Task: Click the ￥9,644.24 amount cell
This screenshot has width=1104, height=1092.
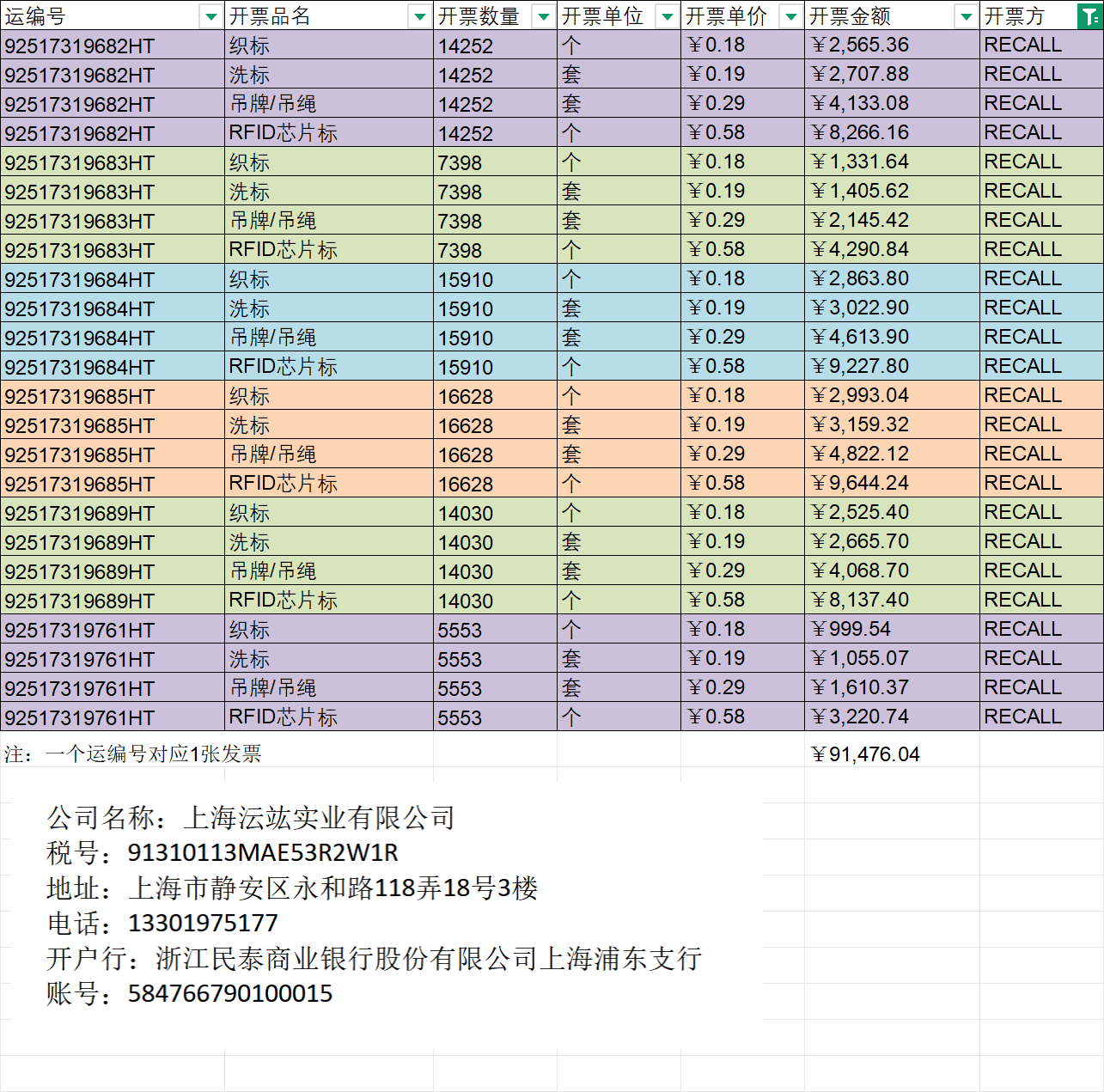Action: tap(861, 483)
